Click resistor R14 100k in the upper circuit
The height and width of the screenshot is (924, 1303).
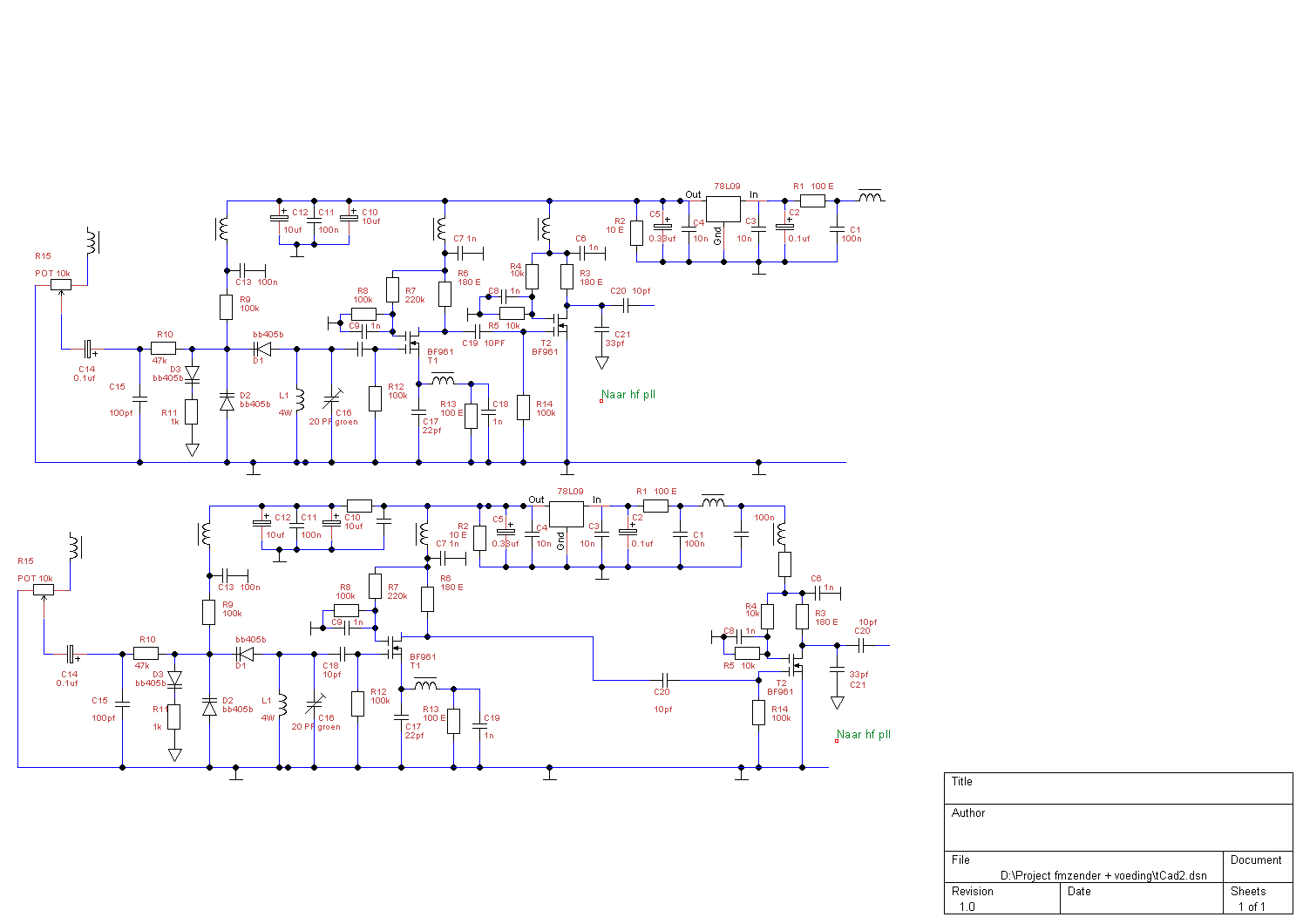tap(523, 407)
